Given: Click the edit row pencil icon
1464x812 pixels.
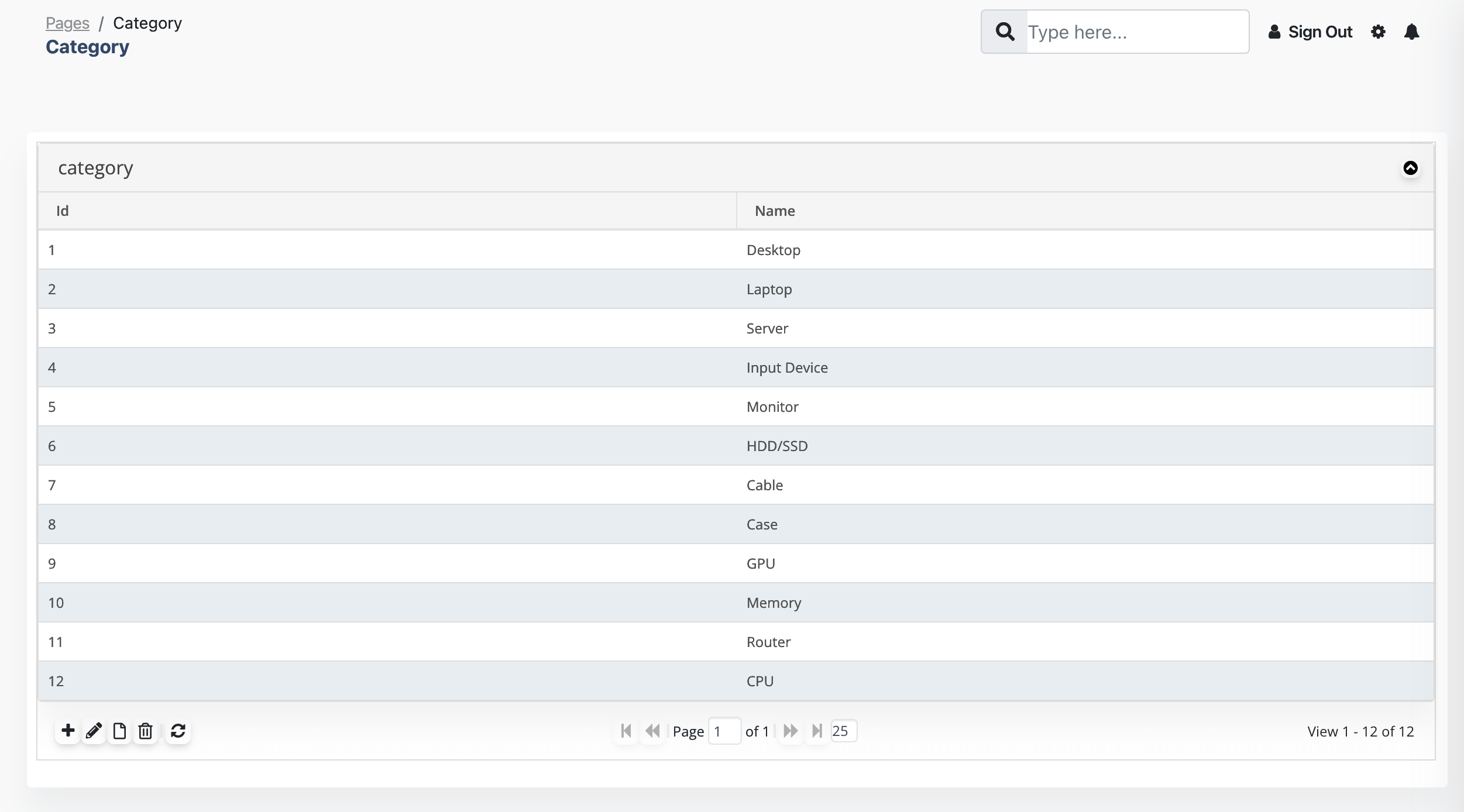Looking at the screenshot, I should pyautogui.click(x=94, y=731).
